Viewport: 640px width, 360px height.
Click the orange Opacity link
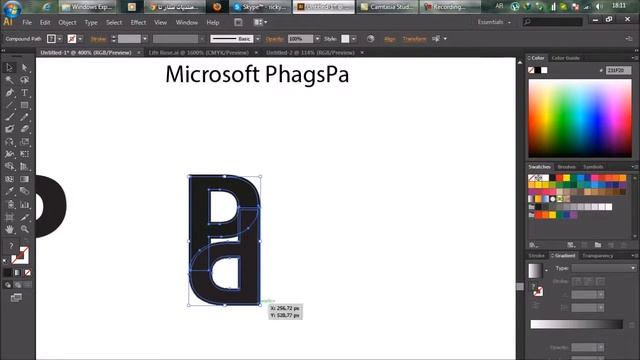click(274, 39)
